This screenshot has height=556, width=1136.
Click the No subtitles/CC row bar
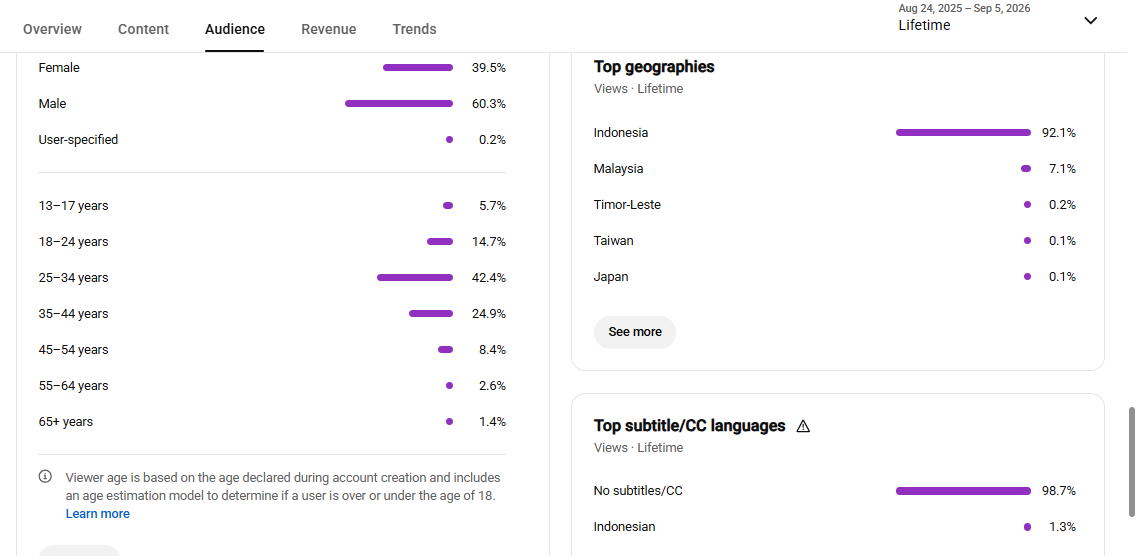[x=963, y=491]
